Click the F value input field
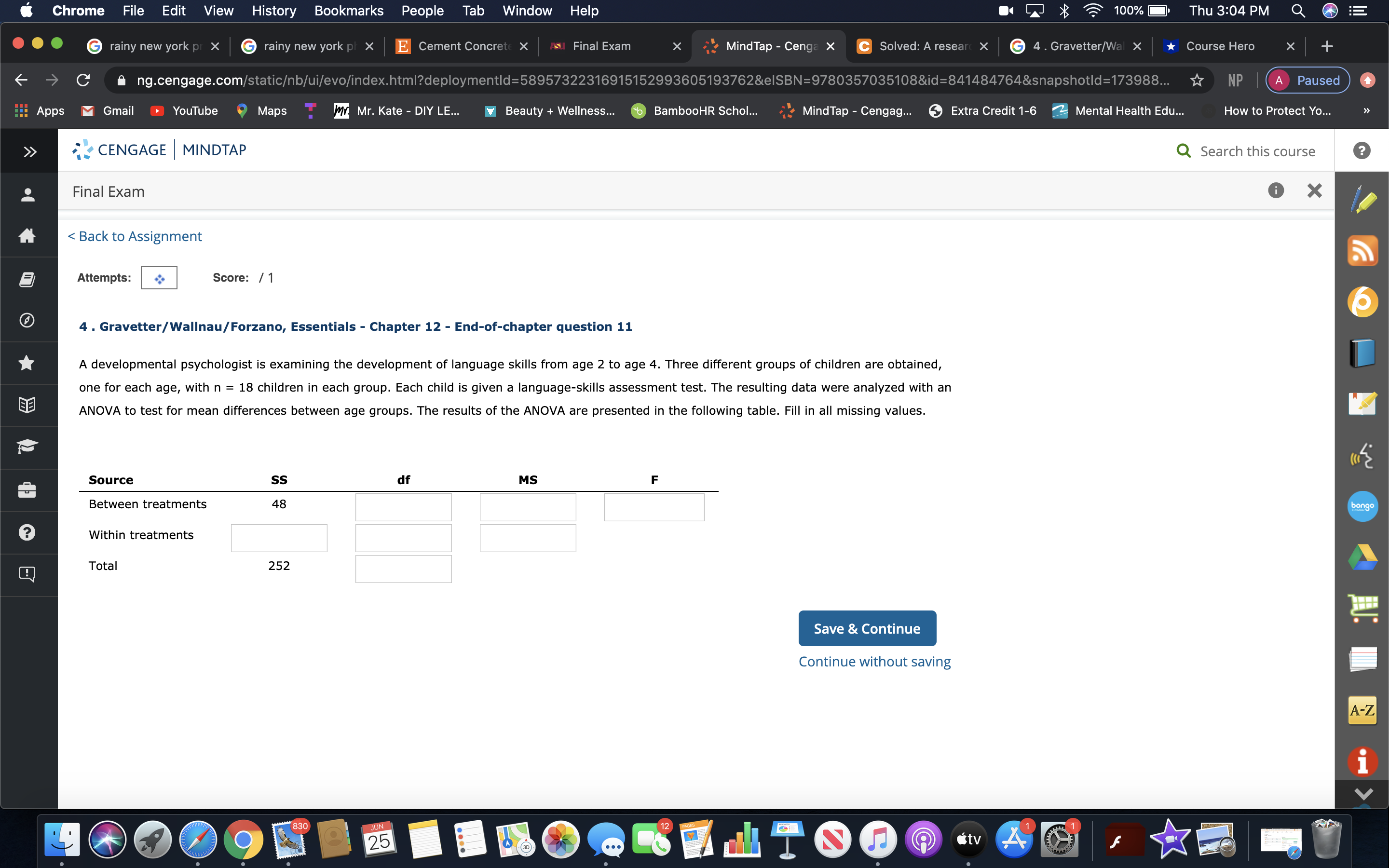Screen dimensions: 1389x868 654,507
